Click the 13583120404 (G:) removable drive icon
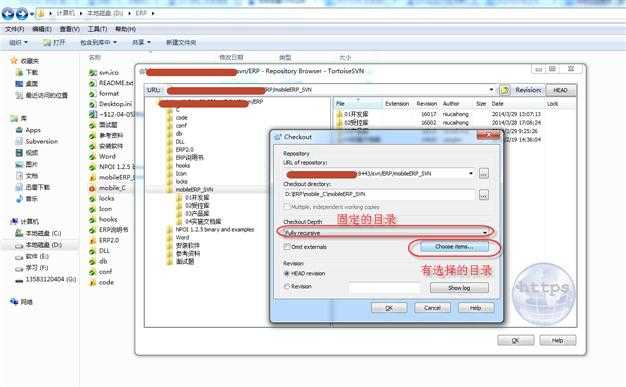The image size is (626, 387). pos(19,280)
